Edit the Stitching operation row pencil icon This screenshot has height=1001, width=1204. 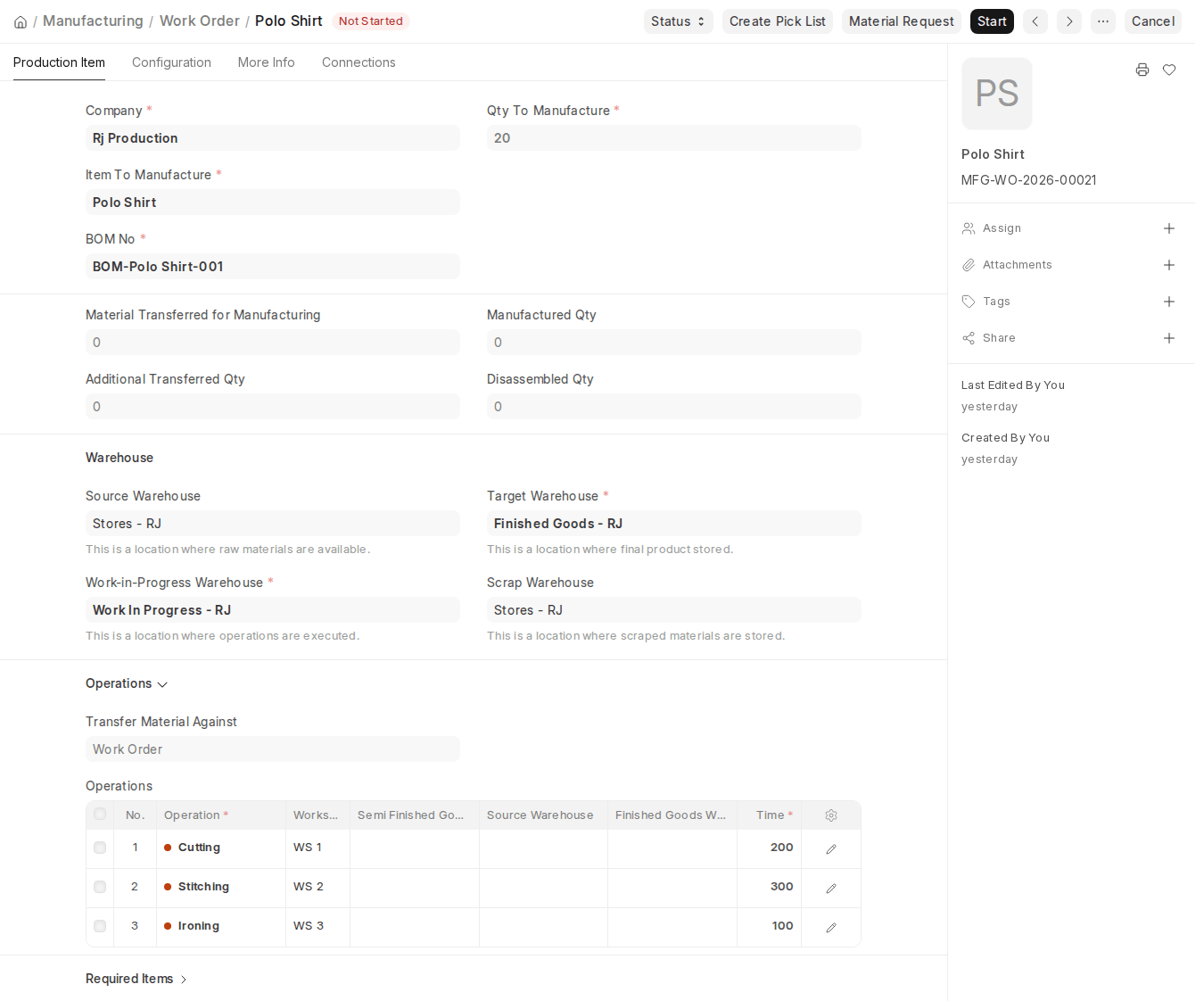(x=831, y=888)
